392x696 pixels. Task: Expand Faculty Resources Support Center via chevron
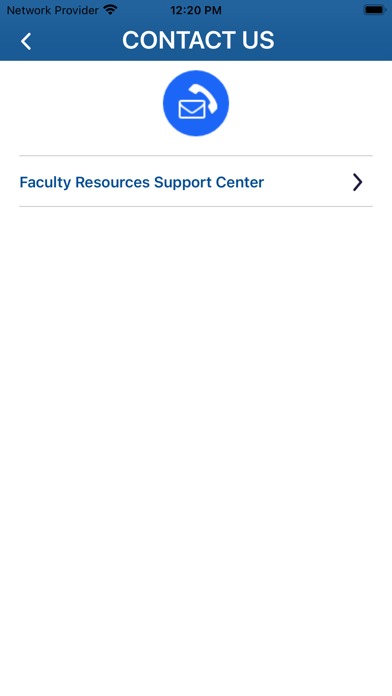357,182
